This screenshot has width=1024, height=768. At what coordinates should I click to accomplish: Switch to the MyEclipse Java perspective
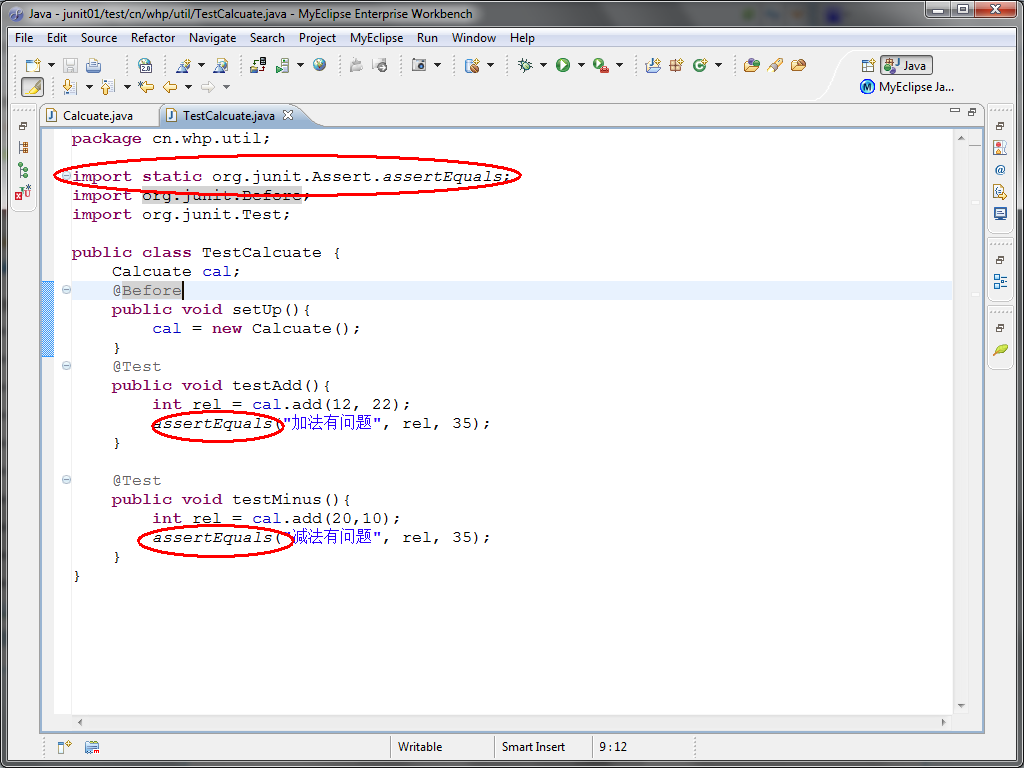click(x=906, y=87)
